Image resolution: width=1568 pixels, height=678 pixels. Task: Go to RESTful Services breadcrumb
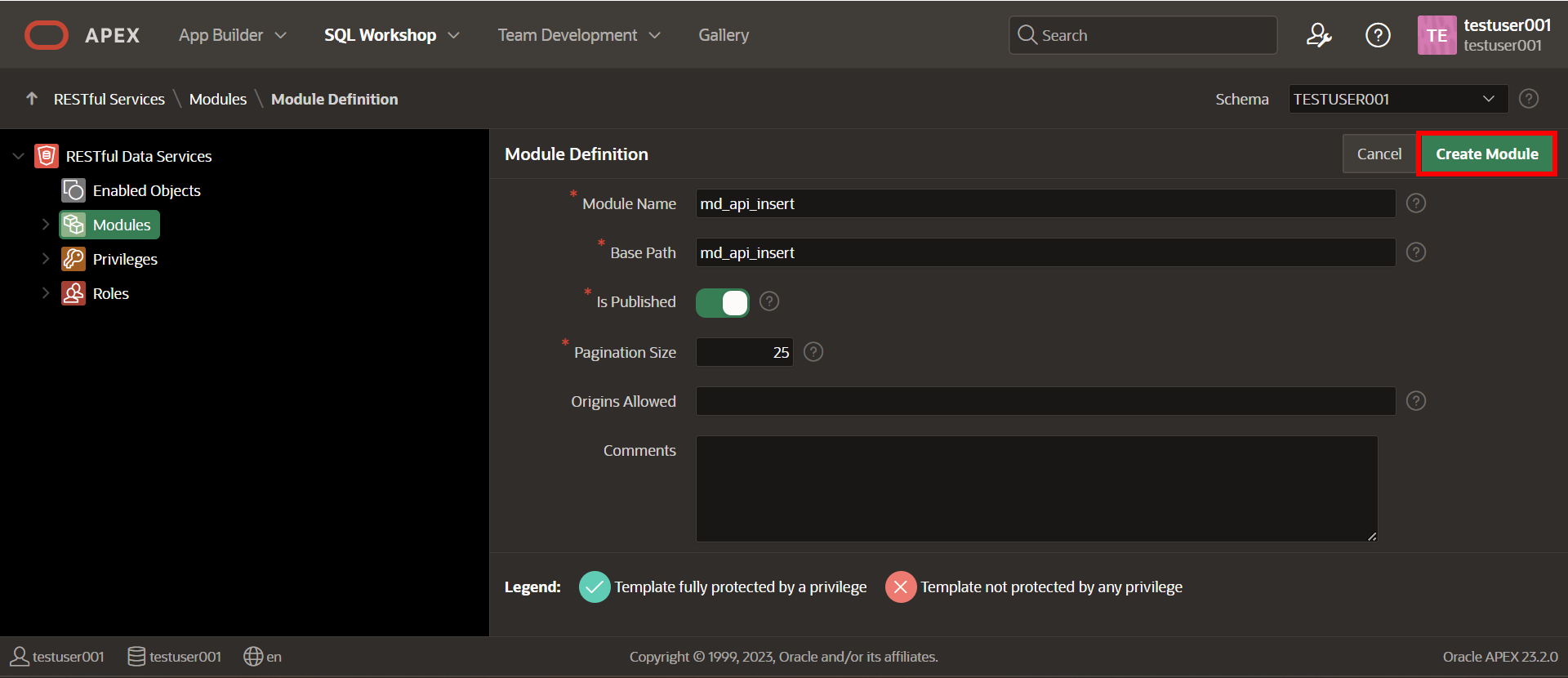pyautogui.click(x=109, y=99)
